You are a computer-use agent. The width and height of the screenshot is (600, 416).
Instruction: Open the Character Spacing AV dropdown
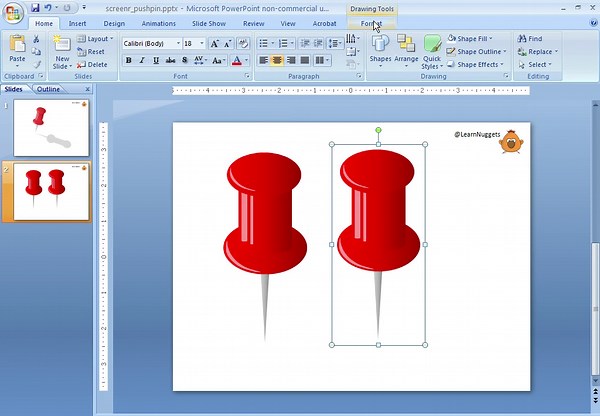[x=200, y=60]
